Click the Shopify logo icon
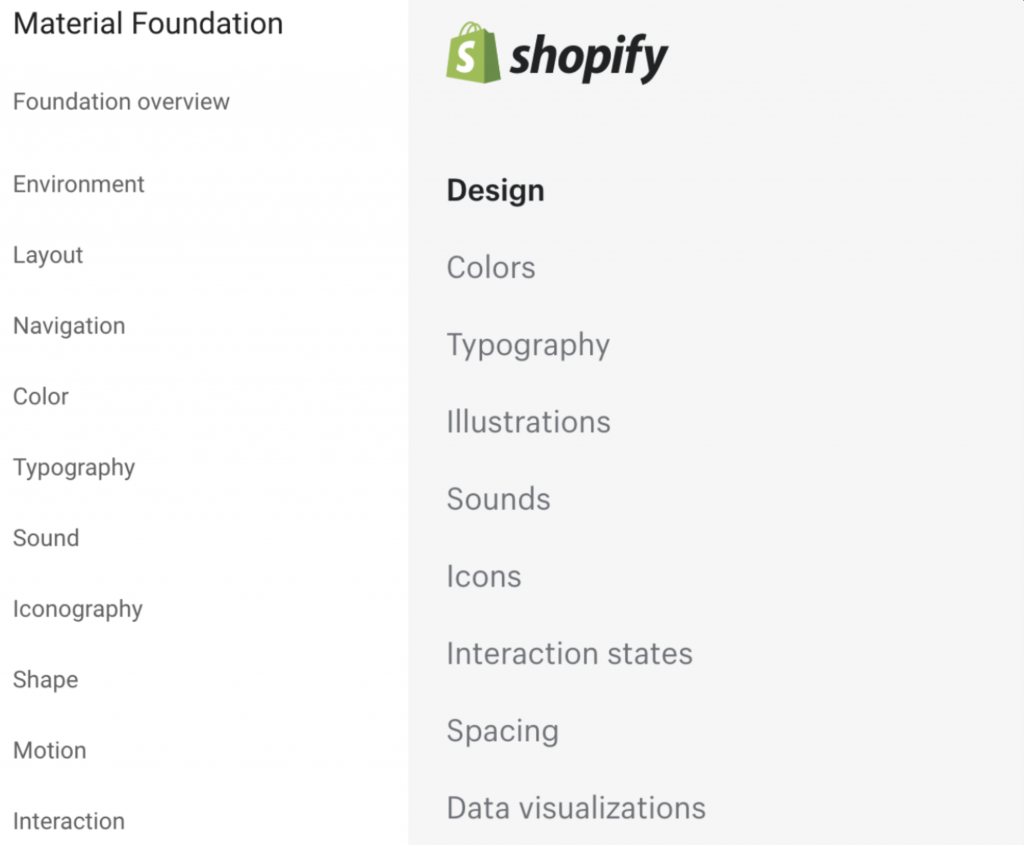The height and width of the screenshot is (845, 1024). click(473, 54)
